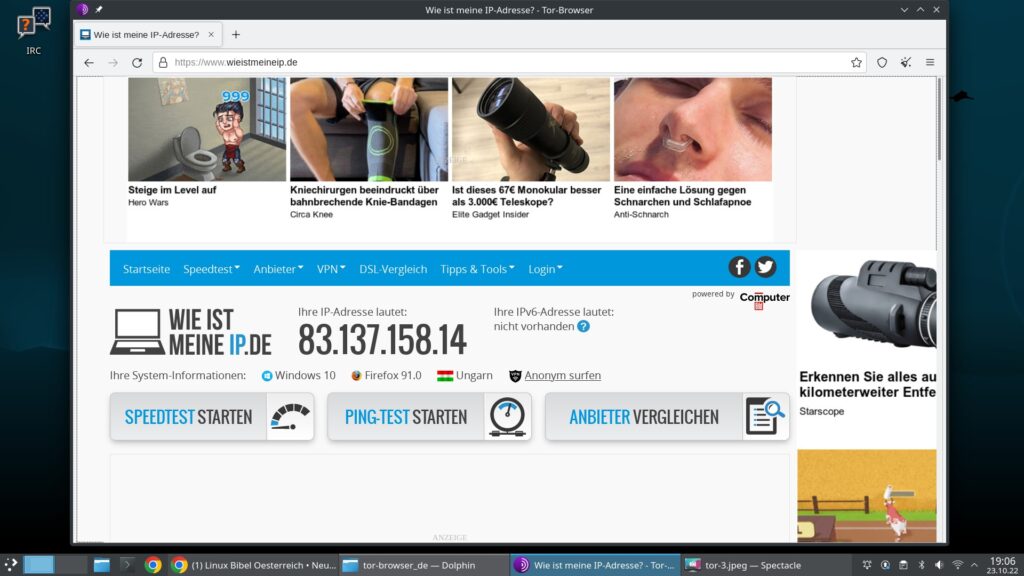
Task: Open the browser hamburger menu
Action: point(930,63)
